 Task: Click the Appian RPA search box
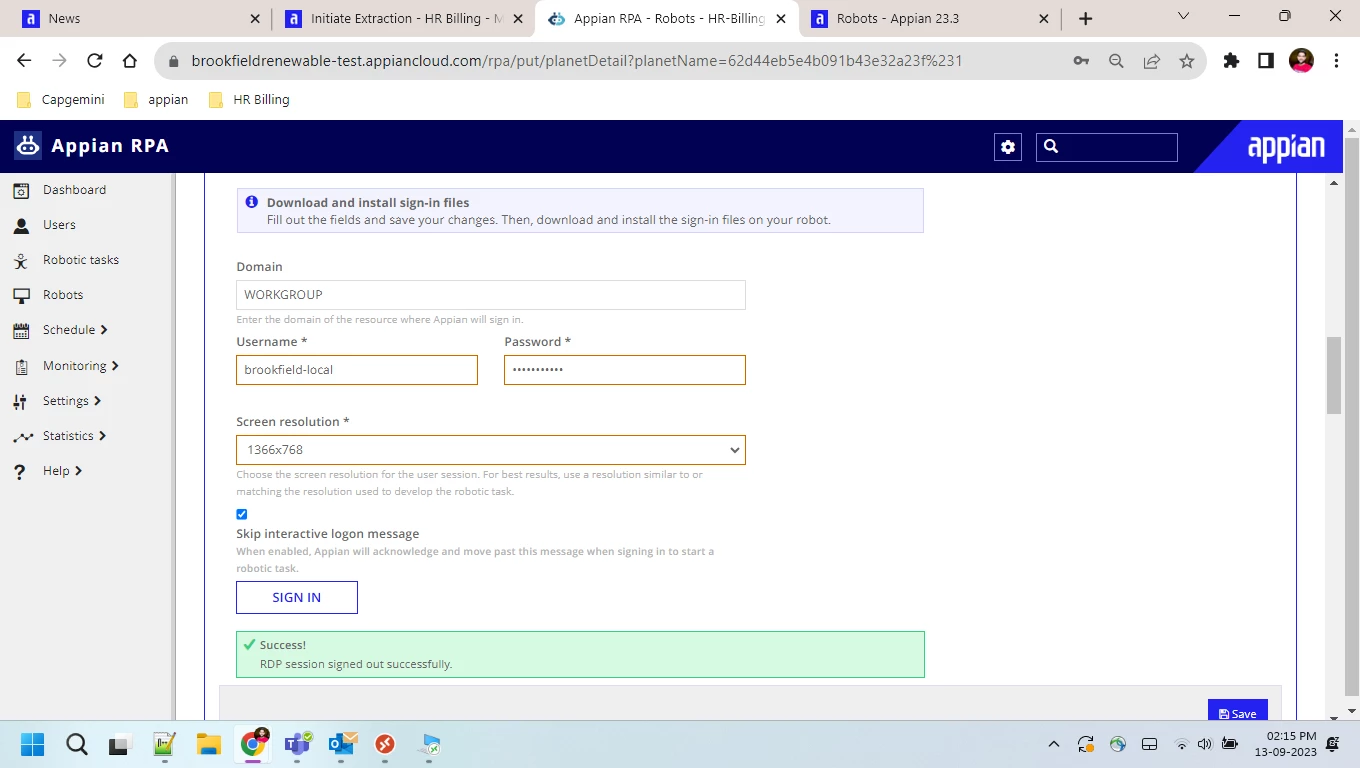click(x=1107, y=147)
